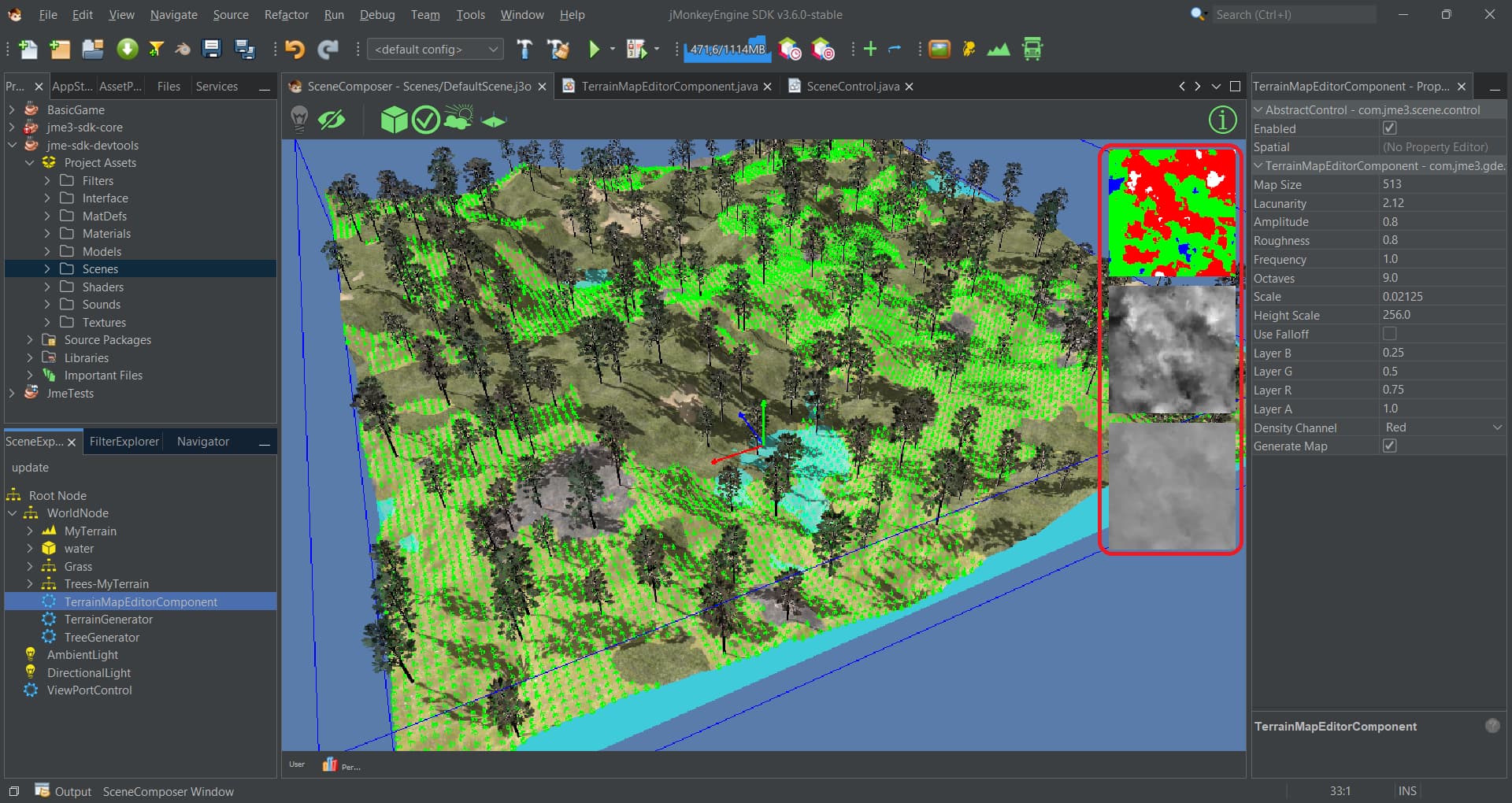1512x803 pixels.
Task: Click the Search (Ctrl+I) field
Action: click(x=1294, y=14)
